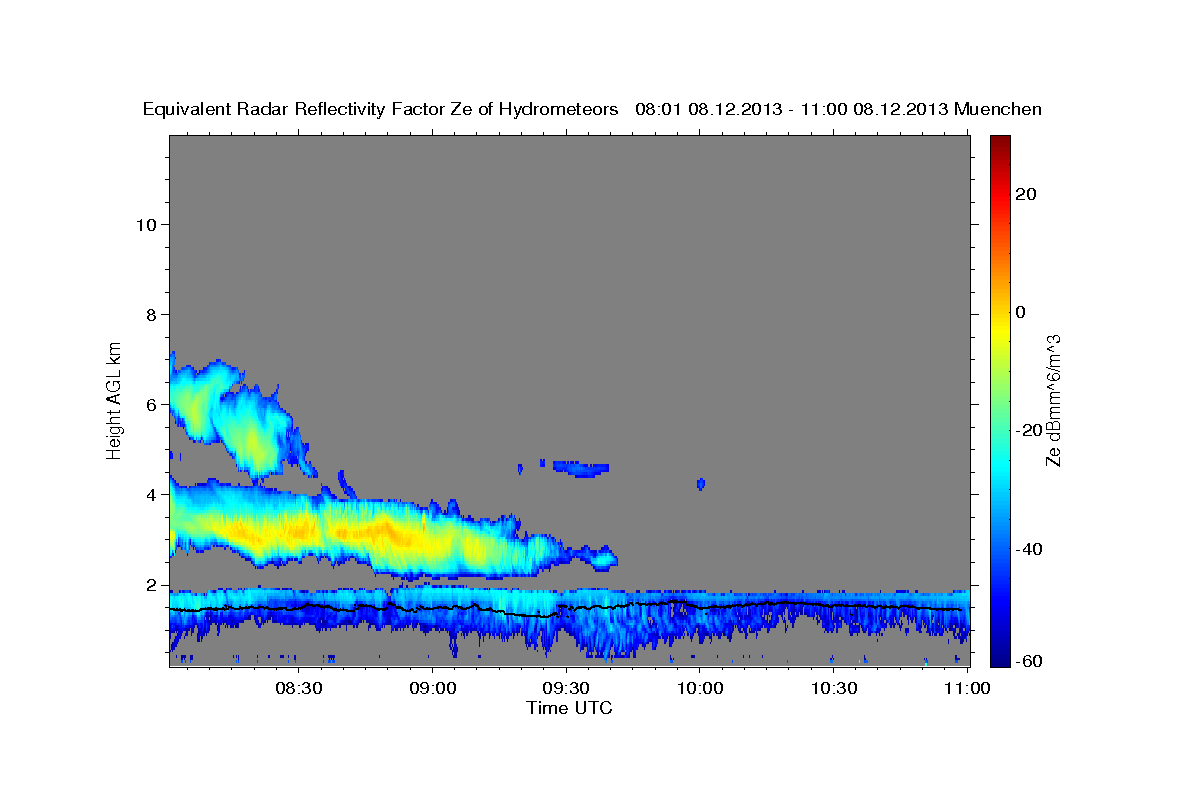The width and height of the screenshot is (1200, 800).
Task: Click the small isolated echo near 10:00 at 4 km
Action: tap(701, 484)
